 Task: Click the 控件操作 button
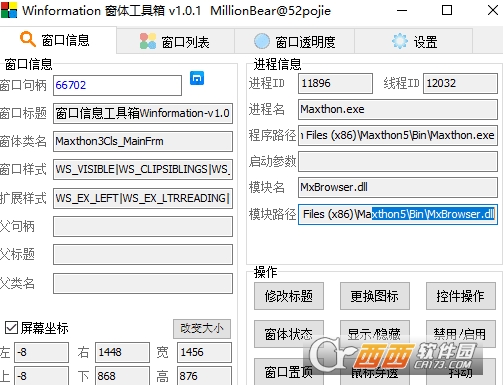pos(461,296)
